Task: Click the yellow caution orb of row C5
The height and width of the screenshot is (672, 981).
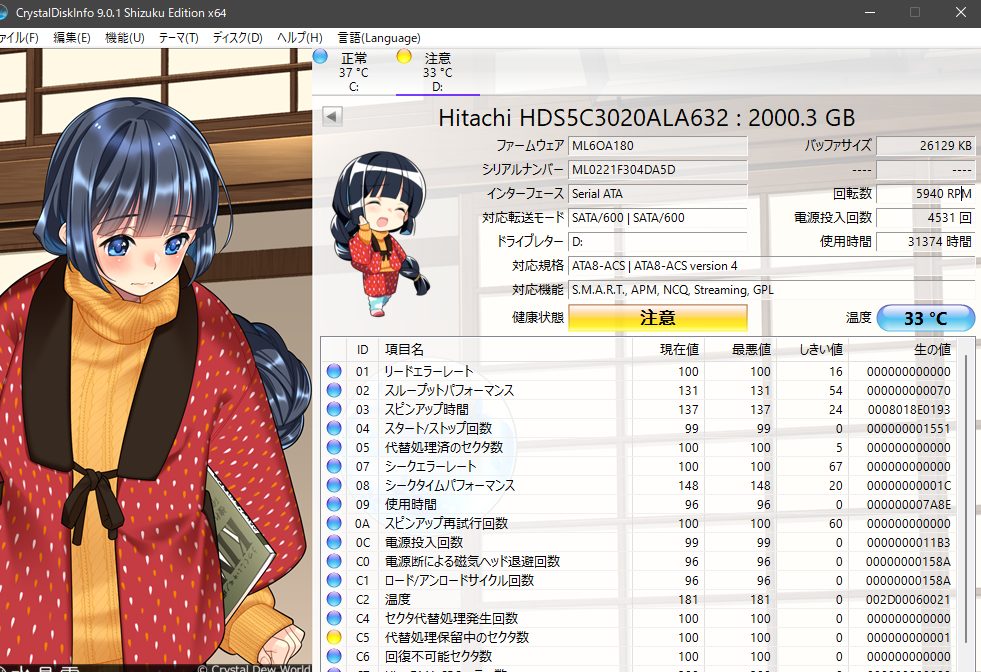Action: click(334, 638)
